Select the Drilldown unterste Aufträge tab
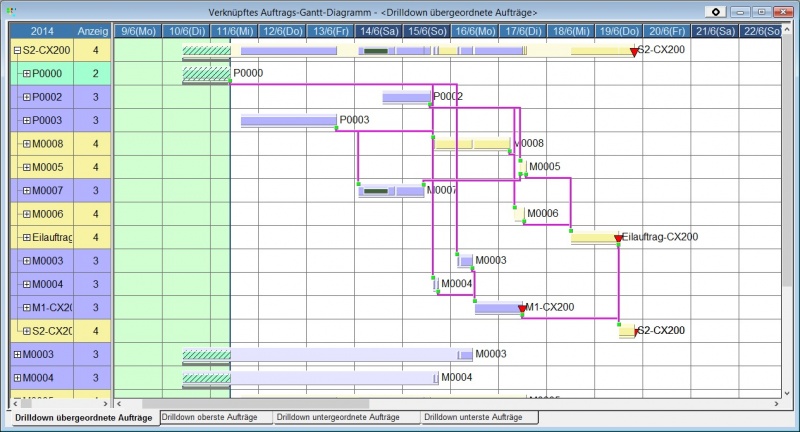 point(479,416)
